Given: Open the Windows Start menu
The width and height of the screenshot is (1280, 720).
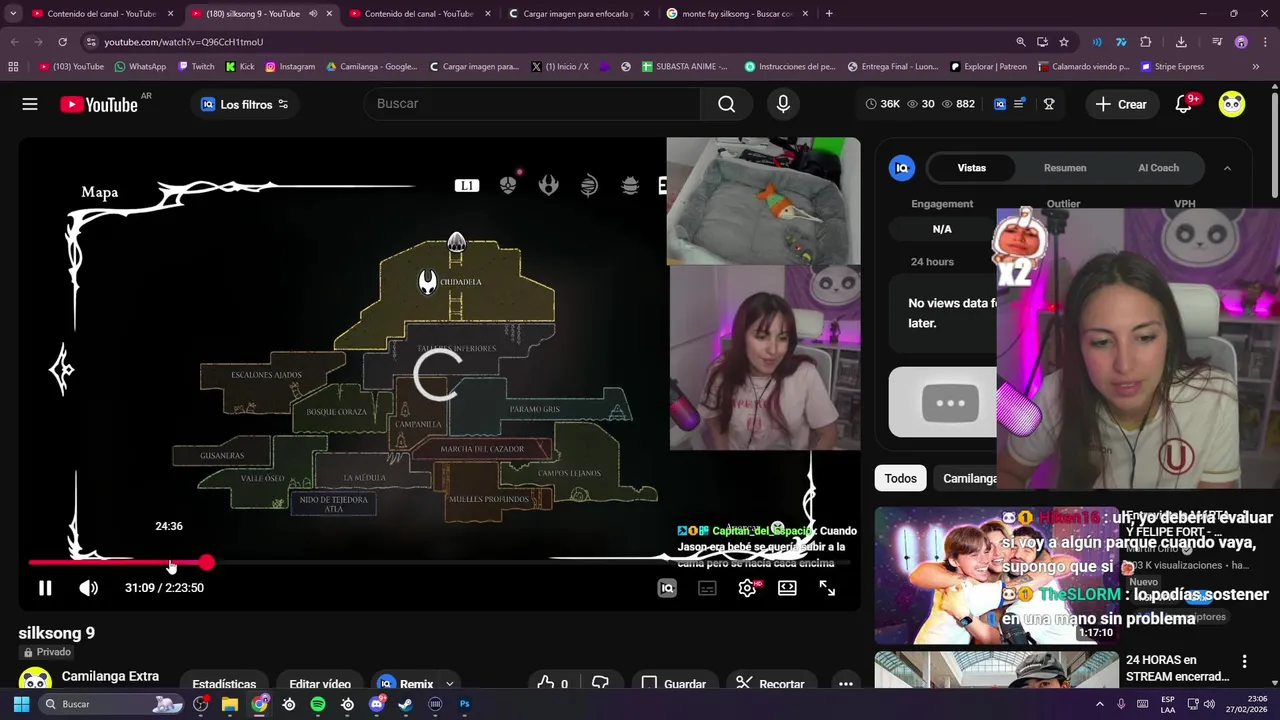Looking at the screenshot, I should pos(21,704).
